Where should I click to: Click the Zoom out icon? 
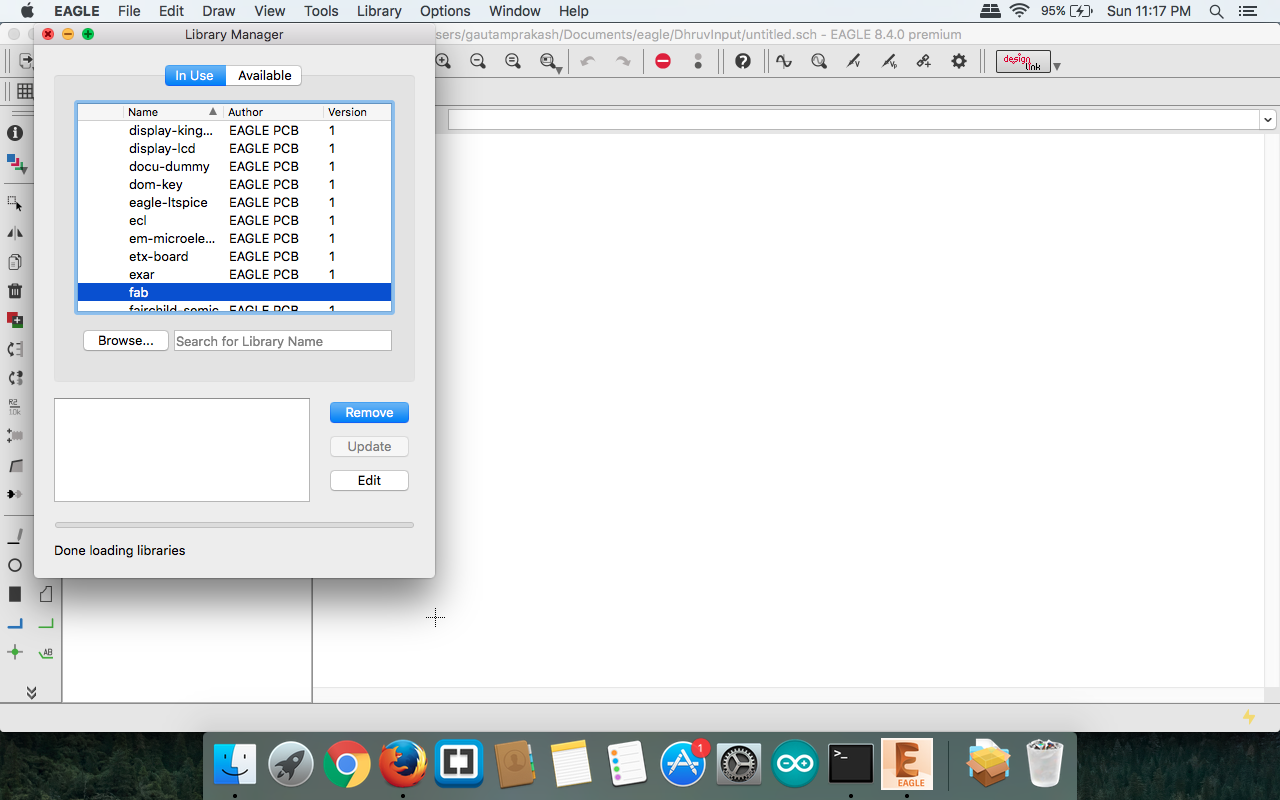click(x=478, y=61)
